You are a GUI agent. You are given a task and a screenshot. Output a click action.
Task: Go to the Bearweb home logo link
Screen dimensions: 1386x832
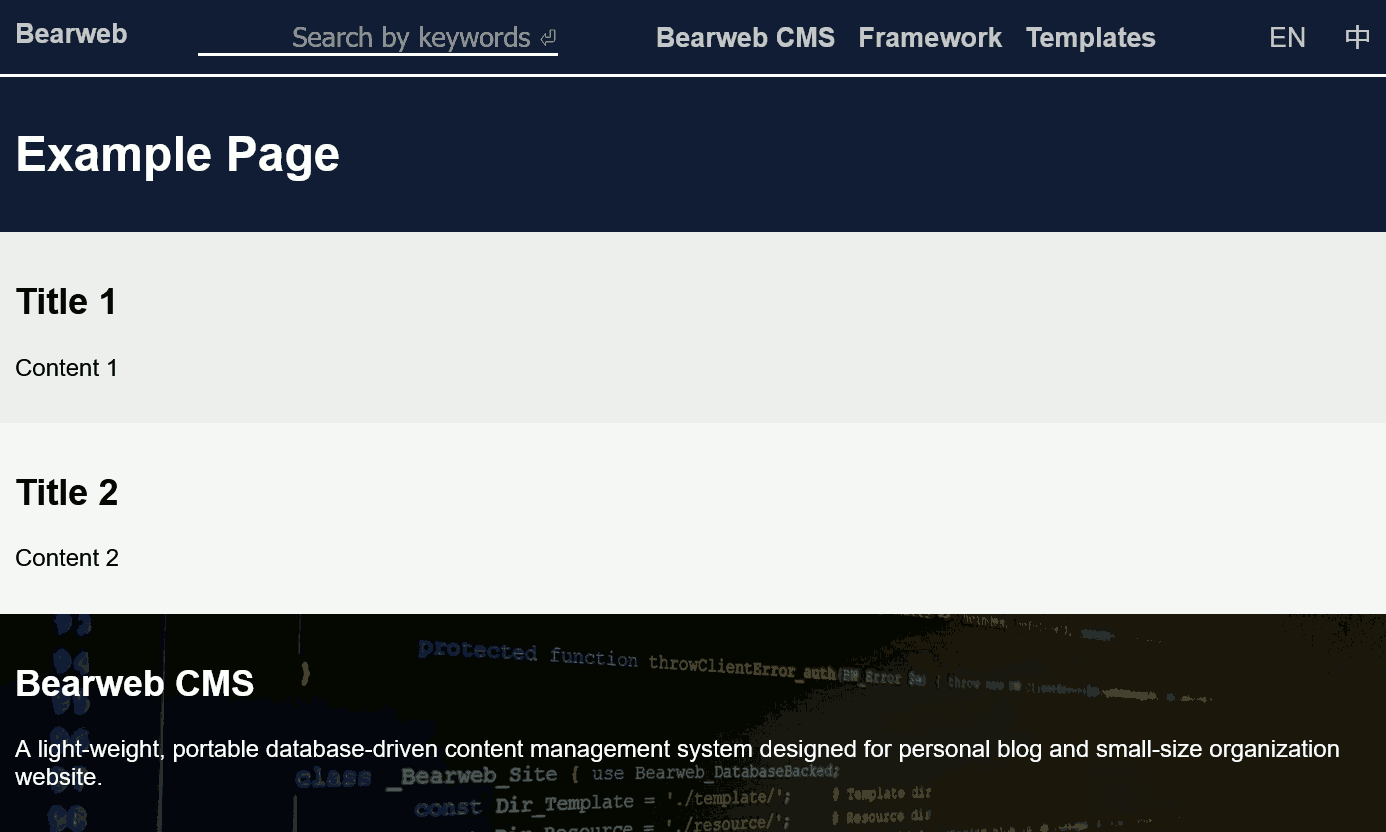(x=72, y=34)
